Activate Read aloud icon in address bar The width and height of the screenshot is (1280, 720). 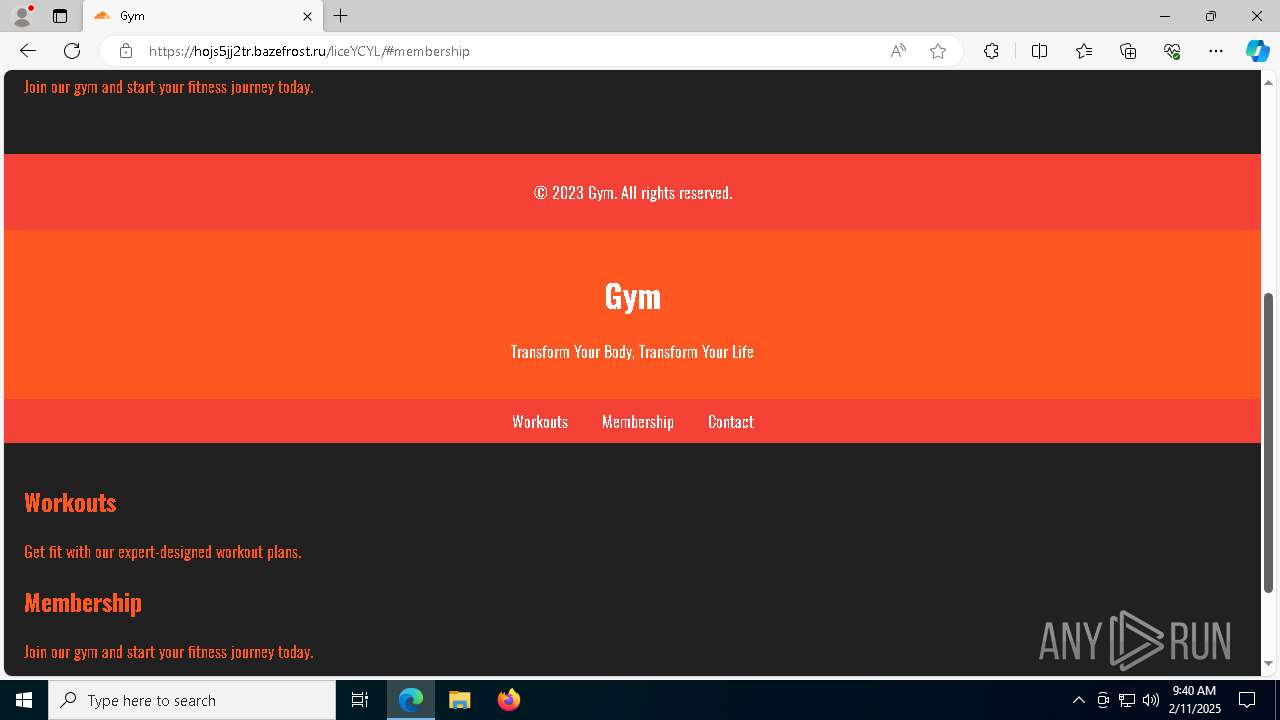coord(898,51)
